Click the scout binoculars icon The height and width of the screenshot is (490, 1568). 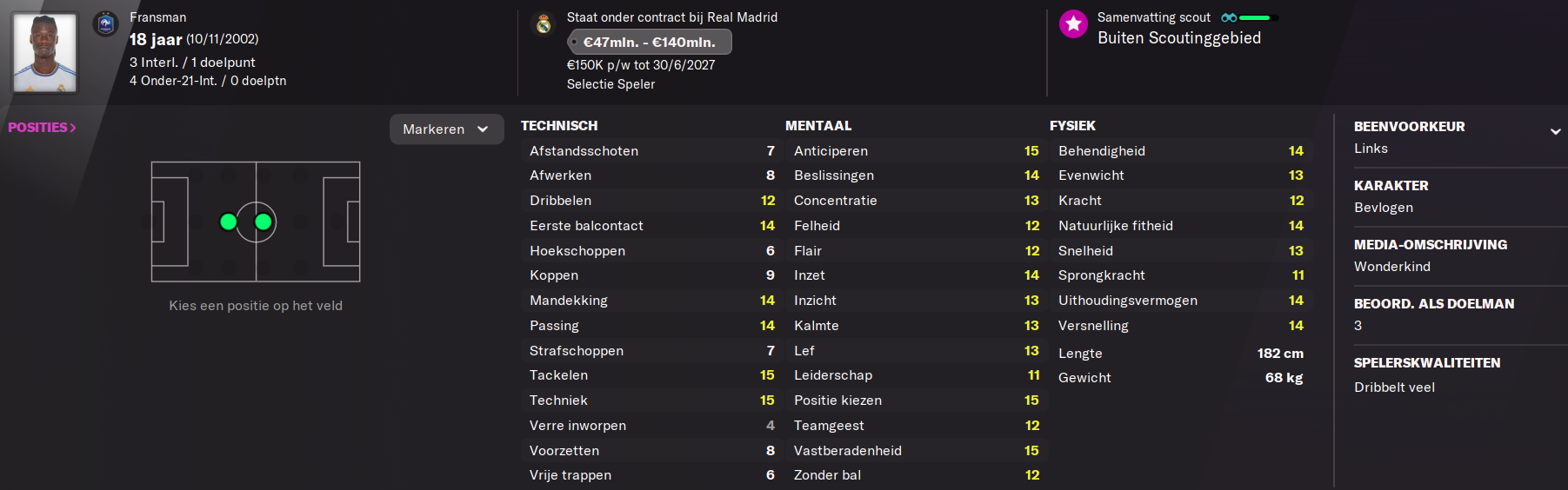pos(1228,17)
